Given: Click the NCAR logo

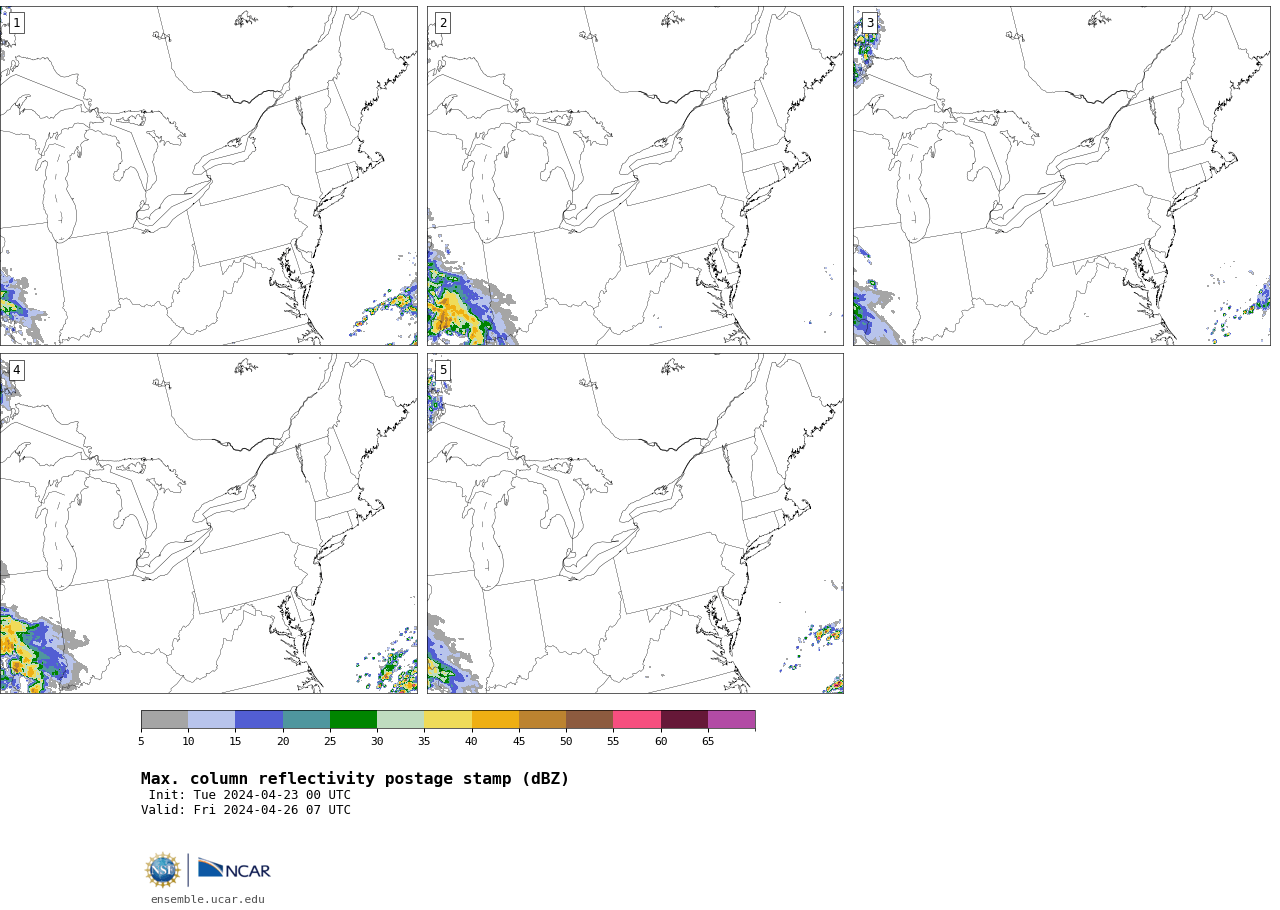Looking at the screenshot, I should click(x=234, y=869).
